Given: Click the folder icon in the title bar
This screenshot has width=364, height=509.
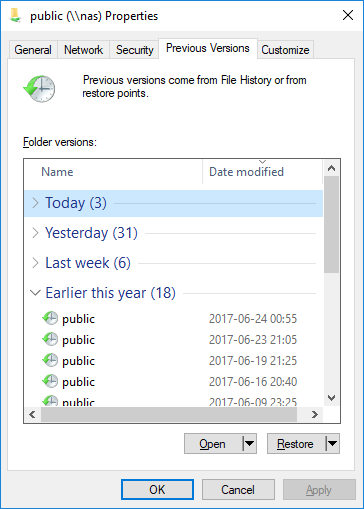Looking at the screenshot, I should tap(15, 16).
